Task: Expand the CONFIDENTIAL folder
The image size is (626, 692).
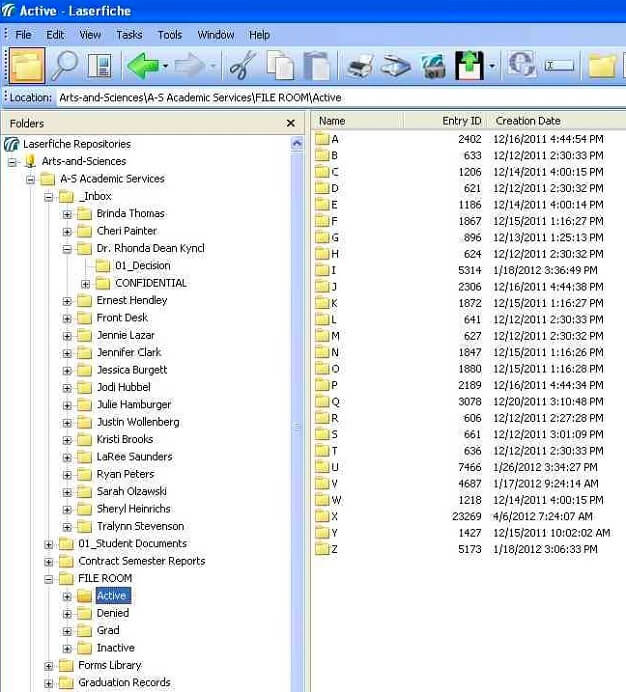Action: tap(86, 284)
